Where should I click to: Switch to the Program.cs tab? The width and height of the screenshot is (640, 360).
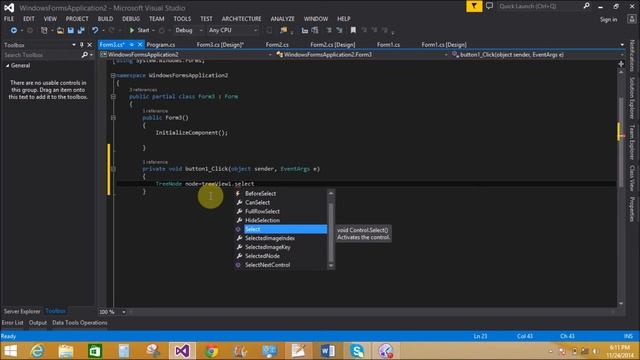coord(161,44)
